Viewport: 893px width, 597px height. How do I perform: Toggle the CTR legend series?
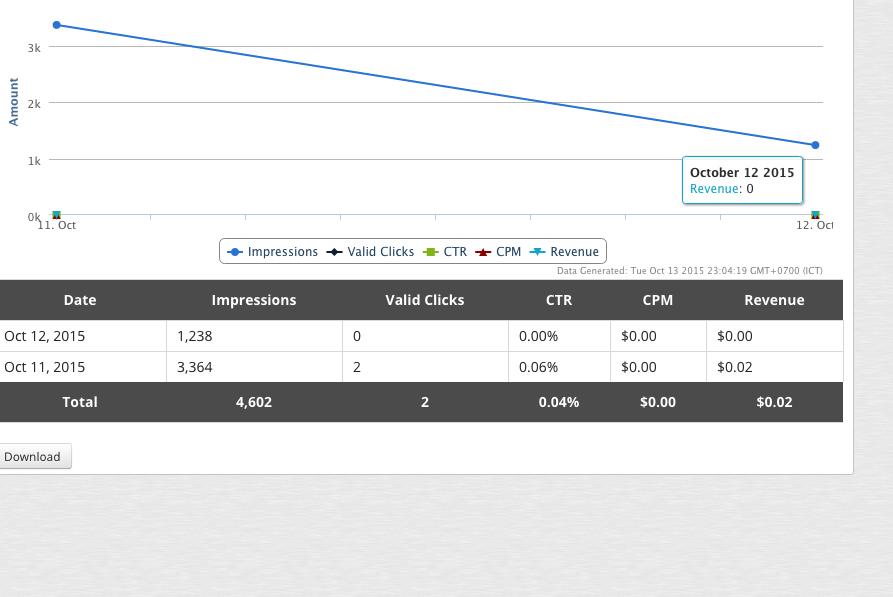(446, 252)
